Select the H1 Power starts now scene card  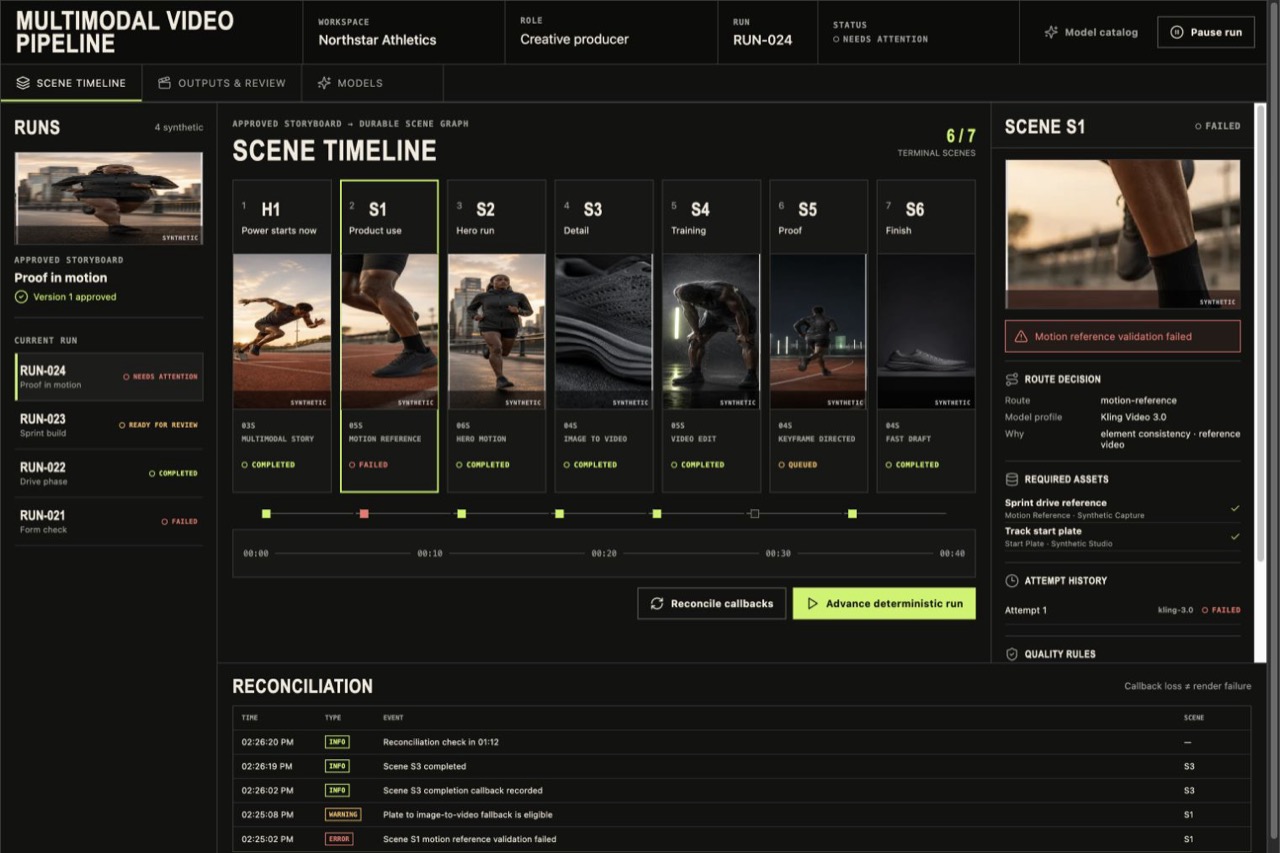[x=282, y=336]
